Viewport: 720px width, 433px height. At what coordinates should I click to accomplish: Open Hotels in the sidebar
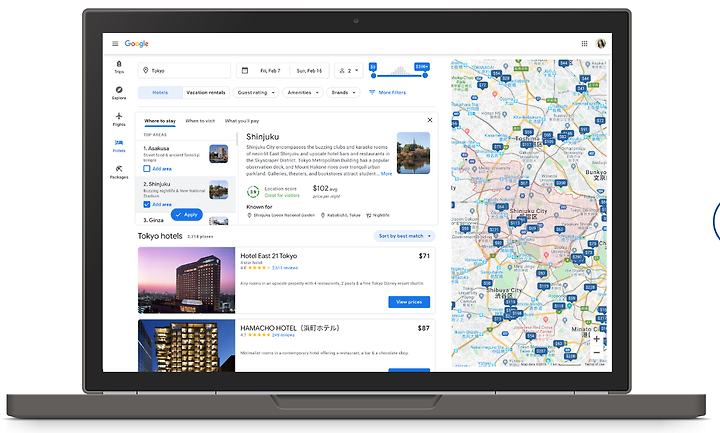(x=119, y=146)
